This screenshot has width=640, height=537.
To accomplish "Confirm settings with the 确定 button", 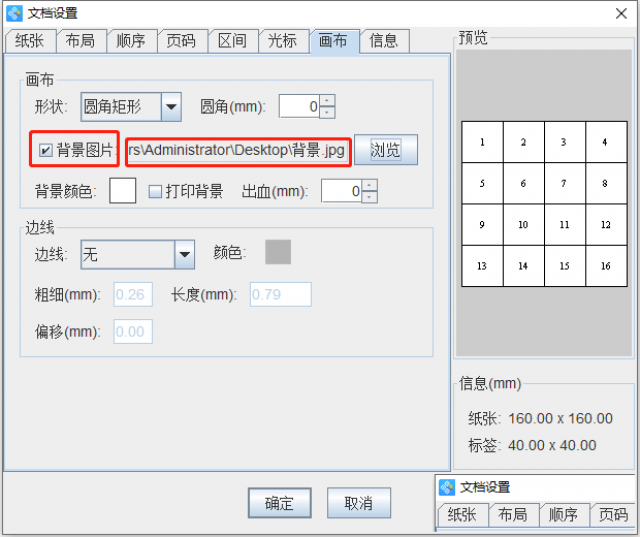I will (280, 503).
